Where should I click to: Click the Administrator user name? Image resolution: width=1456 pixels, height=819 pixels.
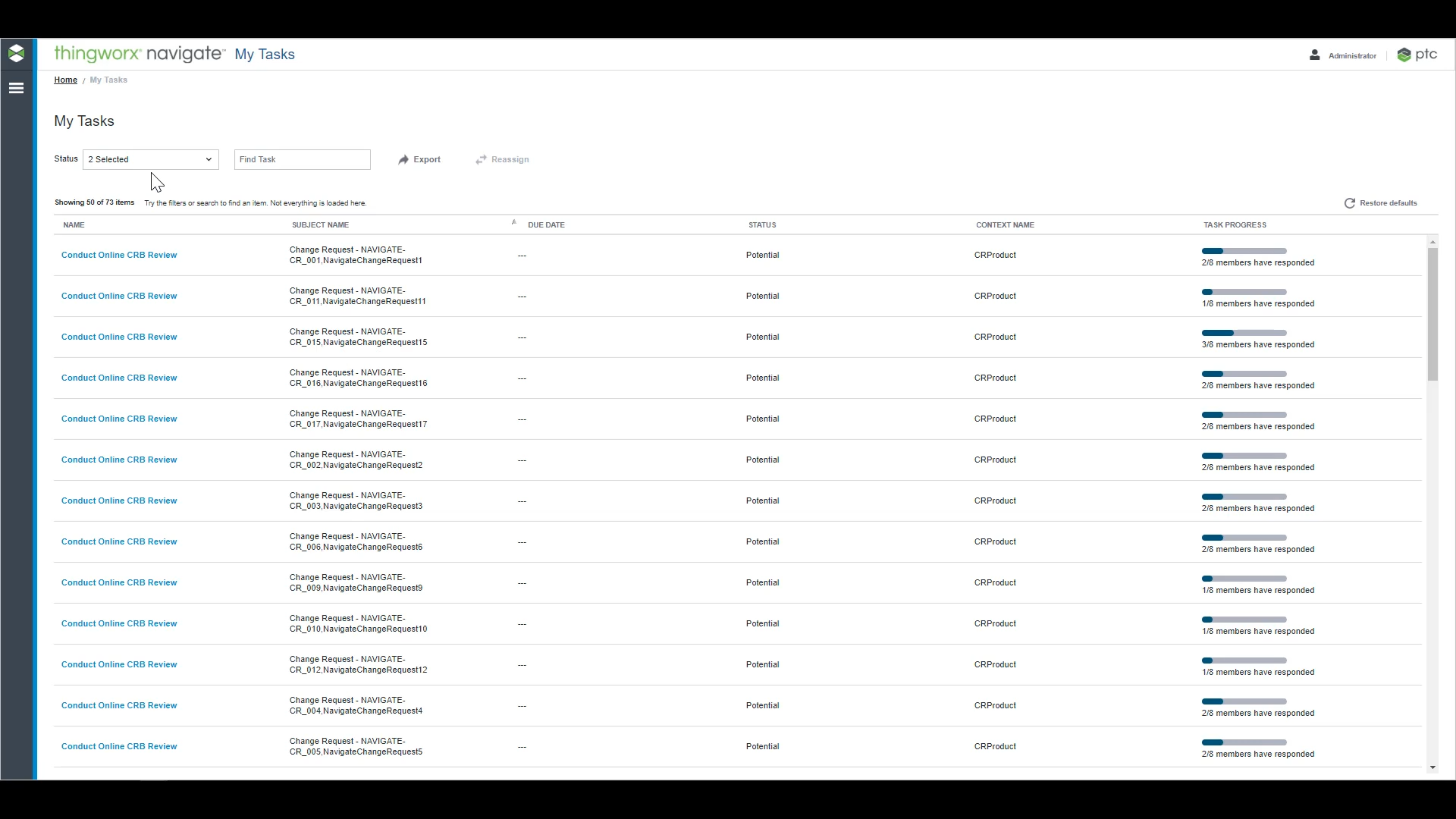(1352, 56)
